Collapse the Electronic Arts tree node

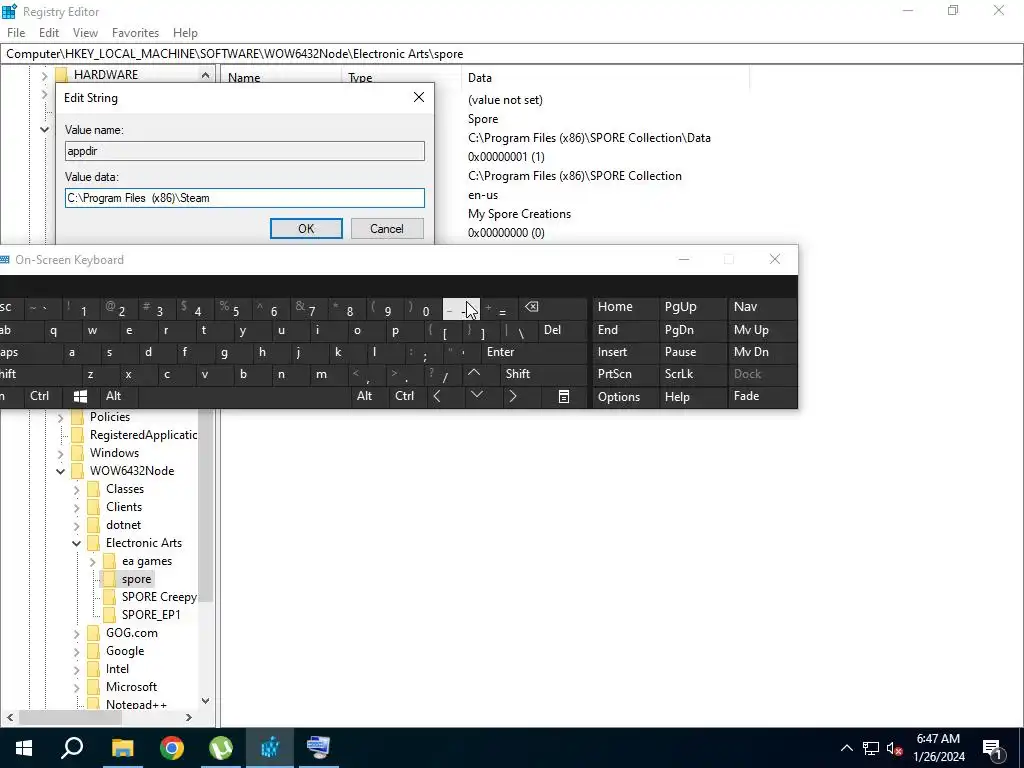tap(76, 543)
